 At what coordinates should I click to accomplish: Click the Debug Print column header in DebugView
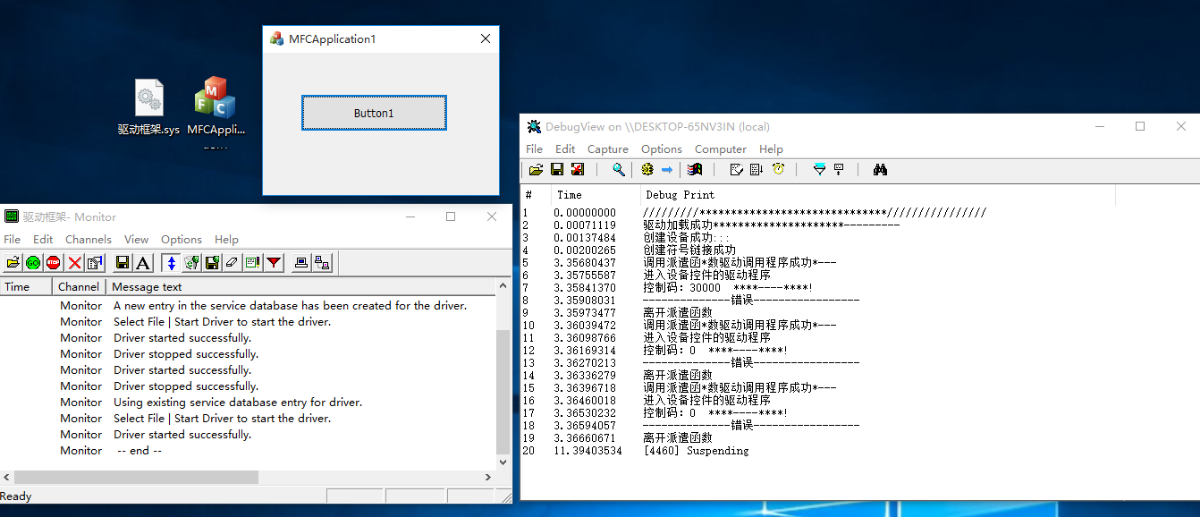pyautogui.click(x=878, y=195)
